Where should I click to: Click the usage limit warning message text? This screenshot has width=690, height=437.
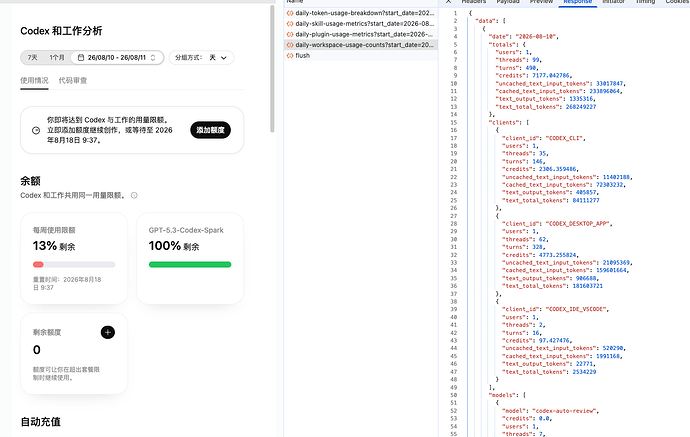pos(110,130)
